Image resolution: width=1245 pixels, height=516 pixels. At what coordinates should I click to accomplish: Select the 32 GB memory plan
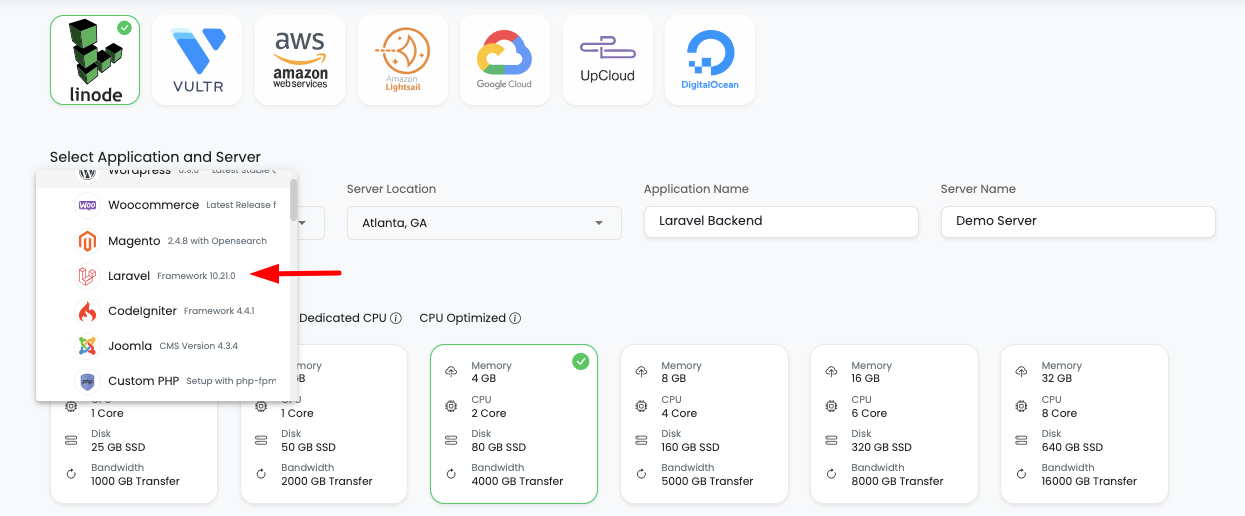(1084, 424)
